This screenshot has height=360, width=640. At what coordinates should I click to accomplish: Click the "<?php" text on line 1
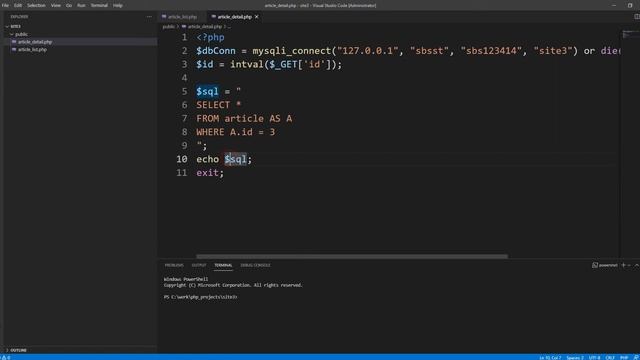pos(210,38)
